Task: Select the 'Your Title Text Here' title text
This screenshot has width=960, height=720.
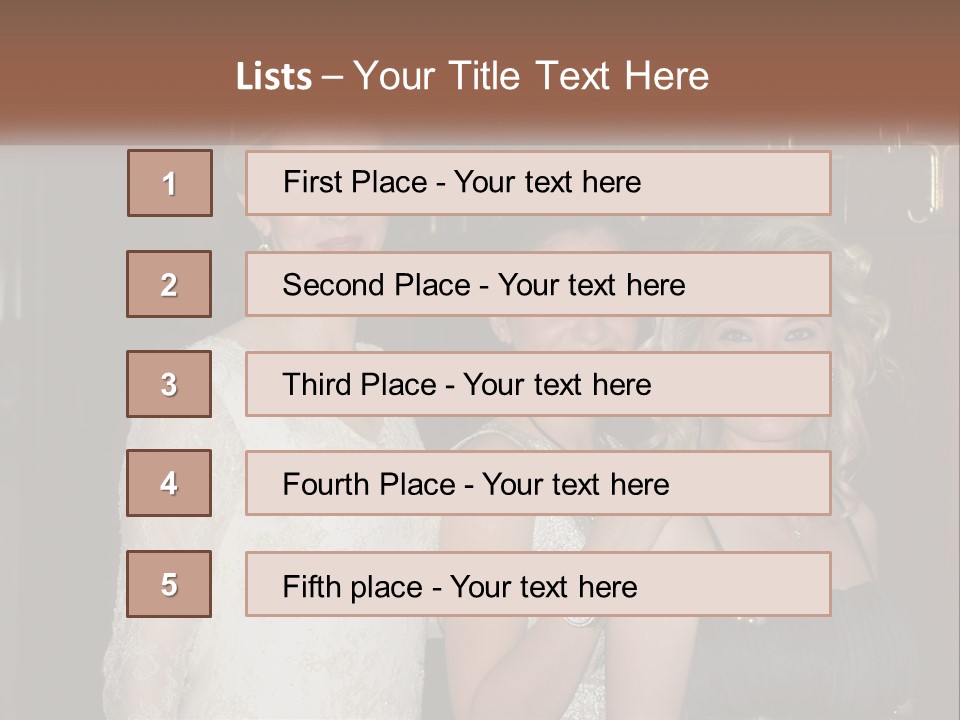Action: [531, 76]
